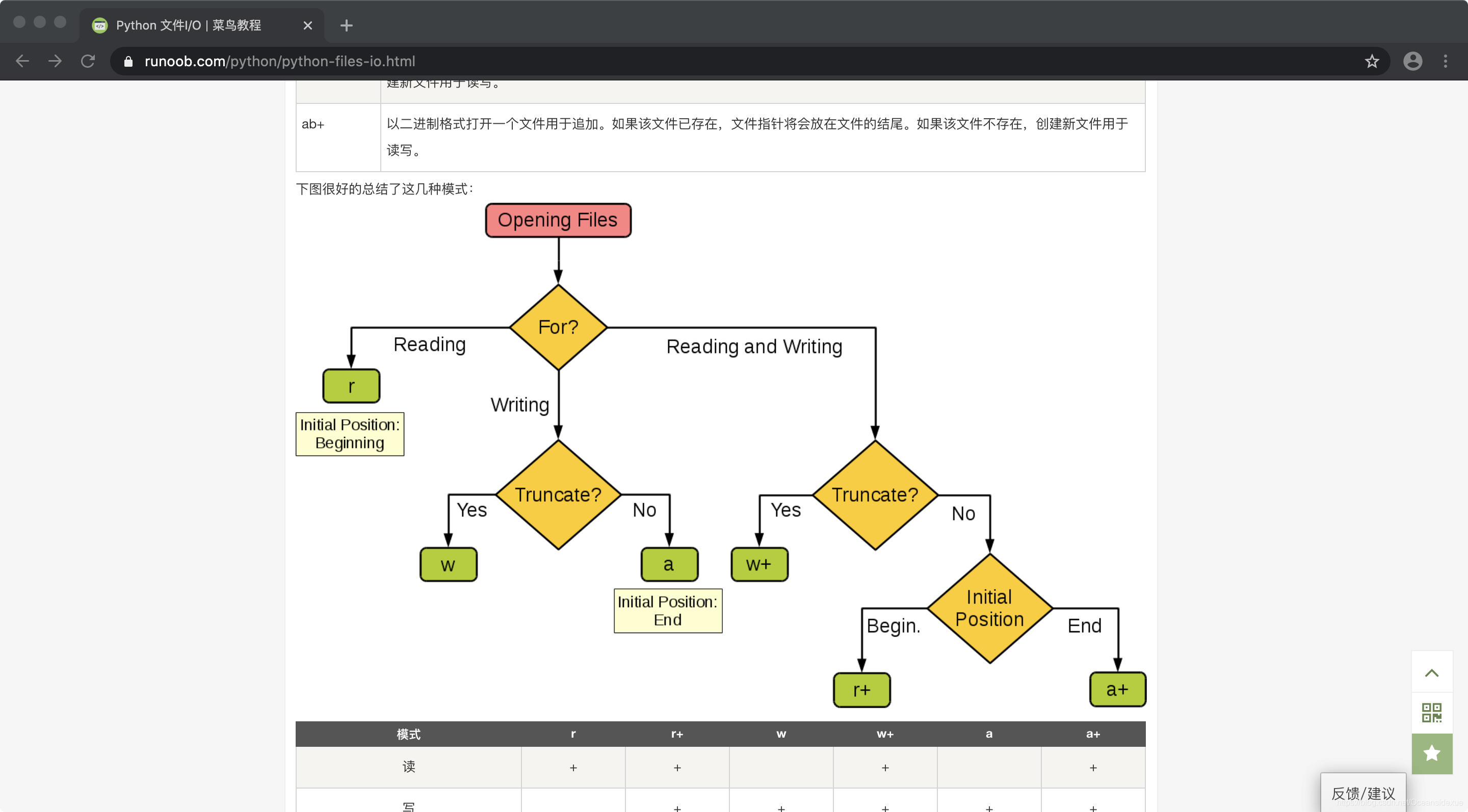This screenshot has width=1468, height=812.
Task: Close the Python 文件I/O tab
Action: point(308,25)
